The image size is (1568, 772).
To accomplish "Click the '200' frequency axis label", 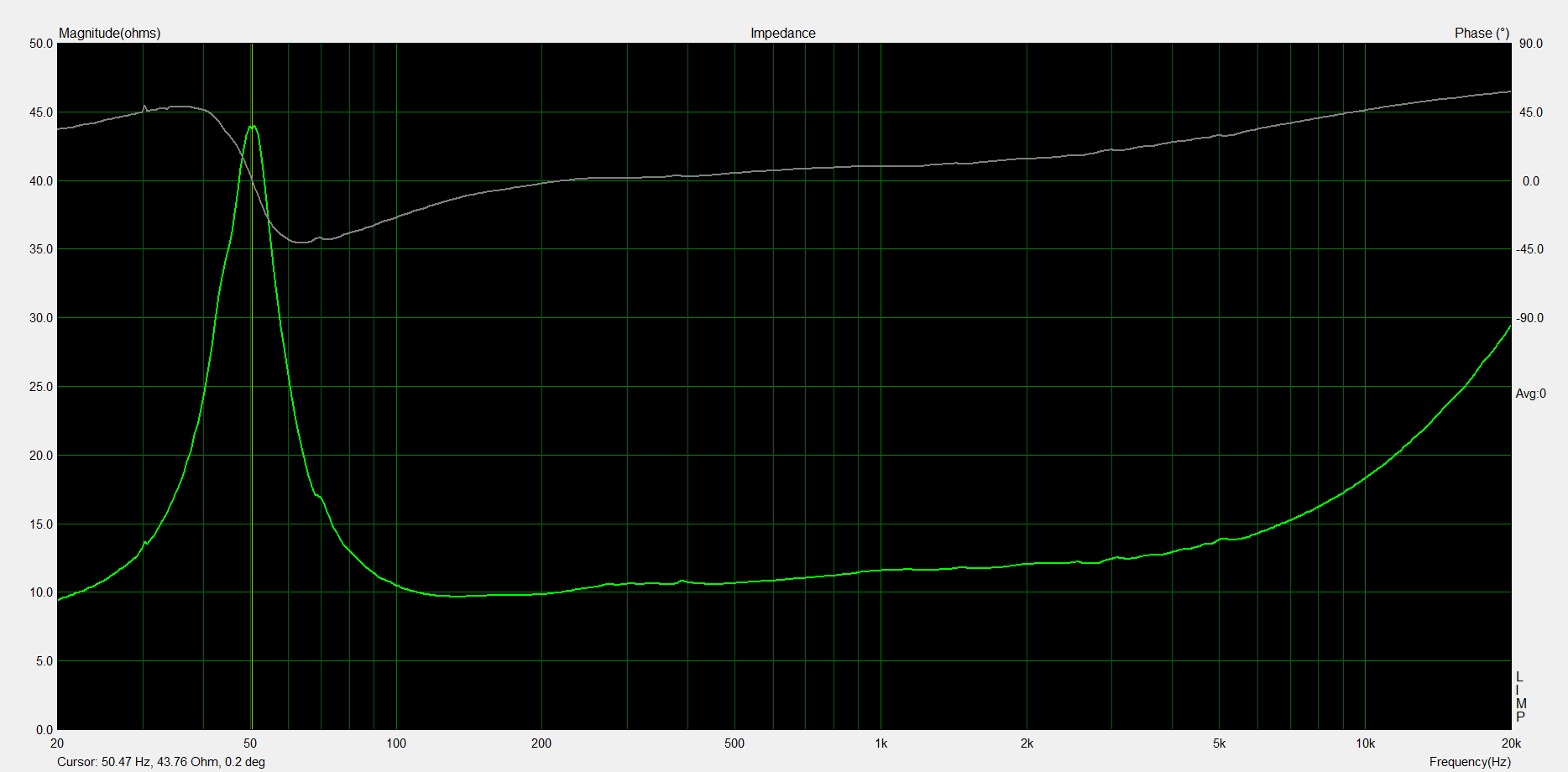I will (541, 743).
